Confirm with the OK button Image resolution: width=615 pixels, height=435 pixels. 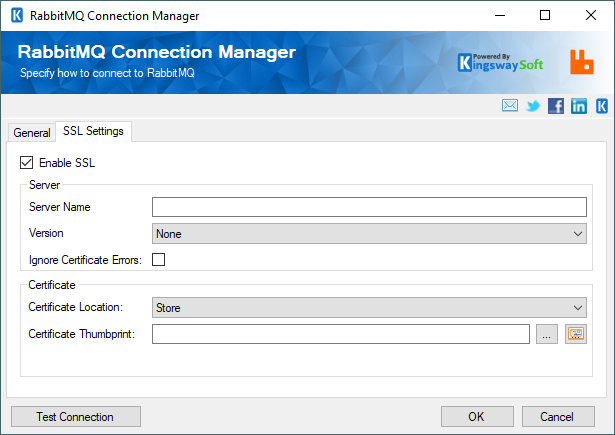pos(477,417)
